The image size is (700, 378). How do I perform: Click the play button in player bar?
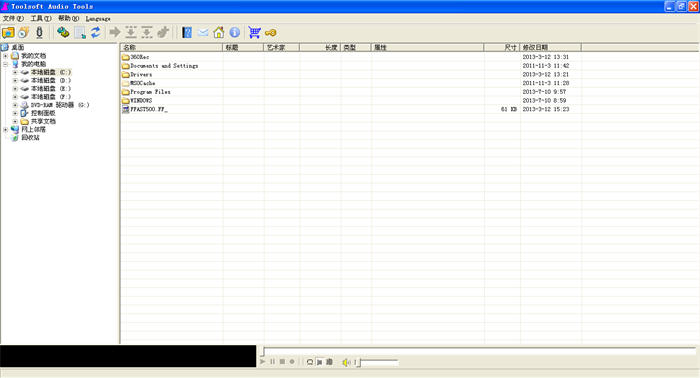[262, 361]
